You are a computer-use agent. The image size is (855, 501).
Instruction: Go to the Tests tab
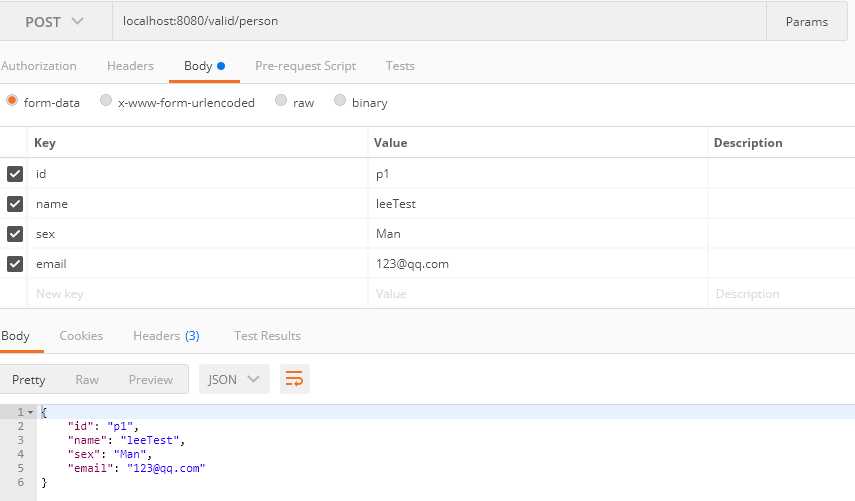tap(400, 66)
